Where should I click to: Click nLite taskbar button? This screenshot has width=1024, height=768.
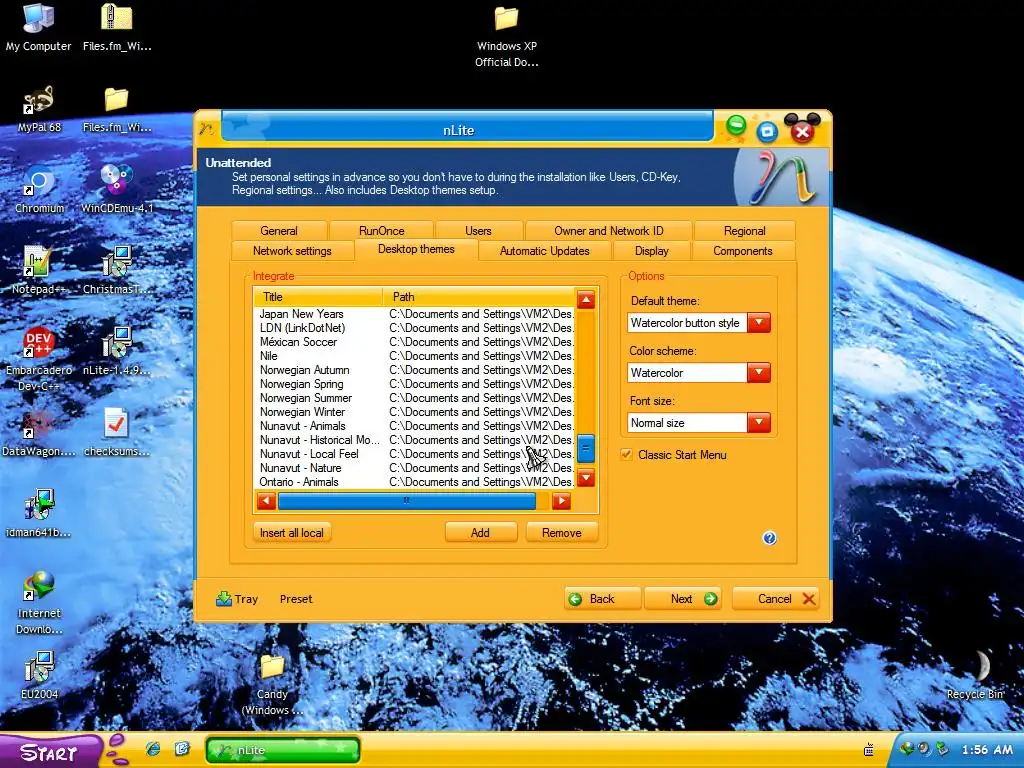pos(283,750)
